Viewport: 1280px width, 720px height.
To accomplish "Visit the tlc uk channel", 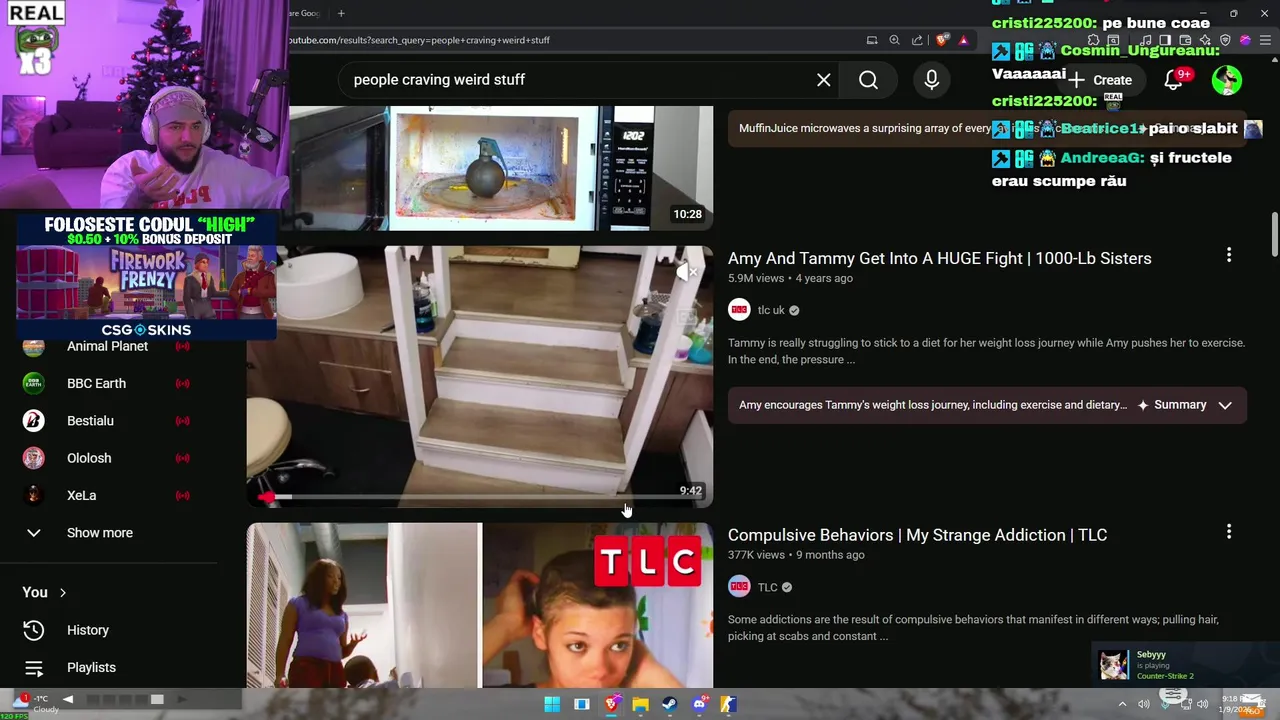I will (x=771, y=310).
